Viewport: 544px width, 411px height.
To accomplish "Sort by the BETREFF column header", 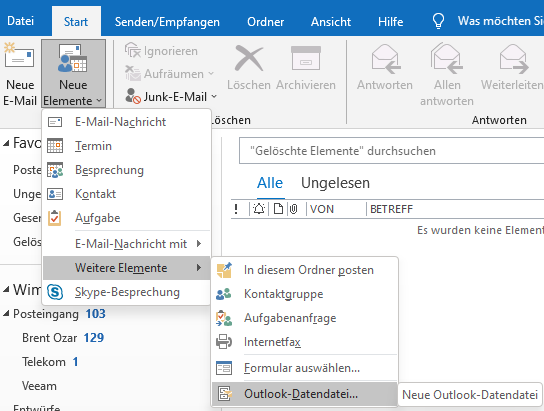I will tap(391, 209).
